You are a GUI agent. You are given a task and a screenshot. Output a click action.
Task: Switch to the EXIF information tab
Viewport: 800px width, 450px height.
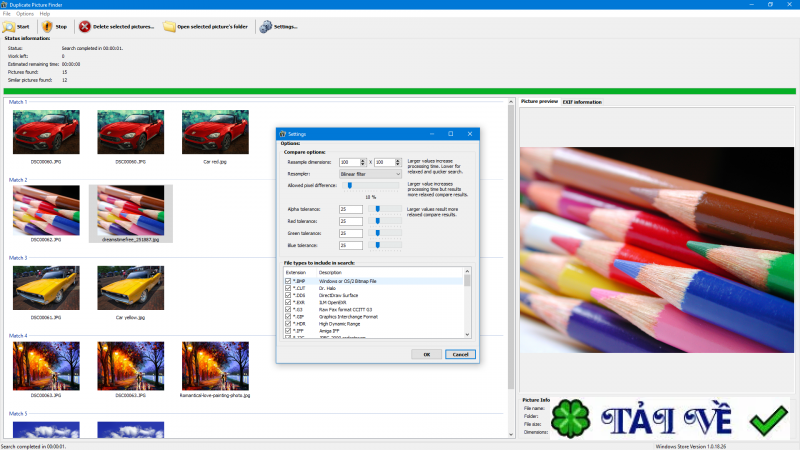click(581, 102)
